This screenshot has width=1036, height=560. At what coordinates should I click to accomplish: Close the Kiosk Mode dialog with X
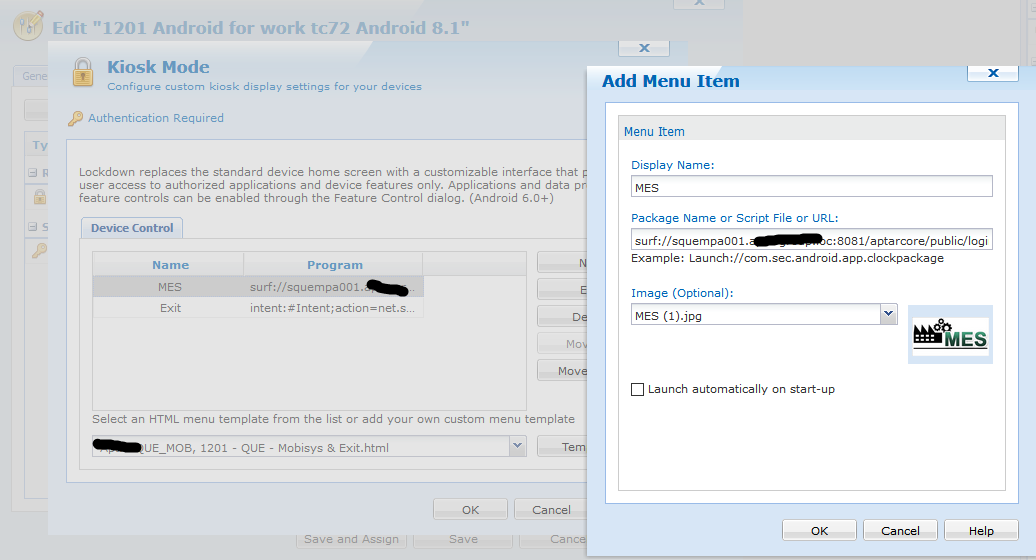click(x=644, y=47)
